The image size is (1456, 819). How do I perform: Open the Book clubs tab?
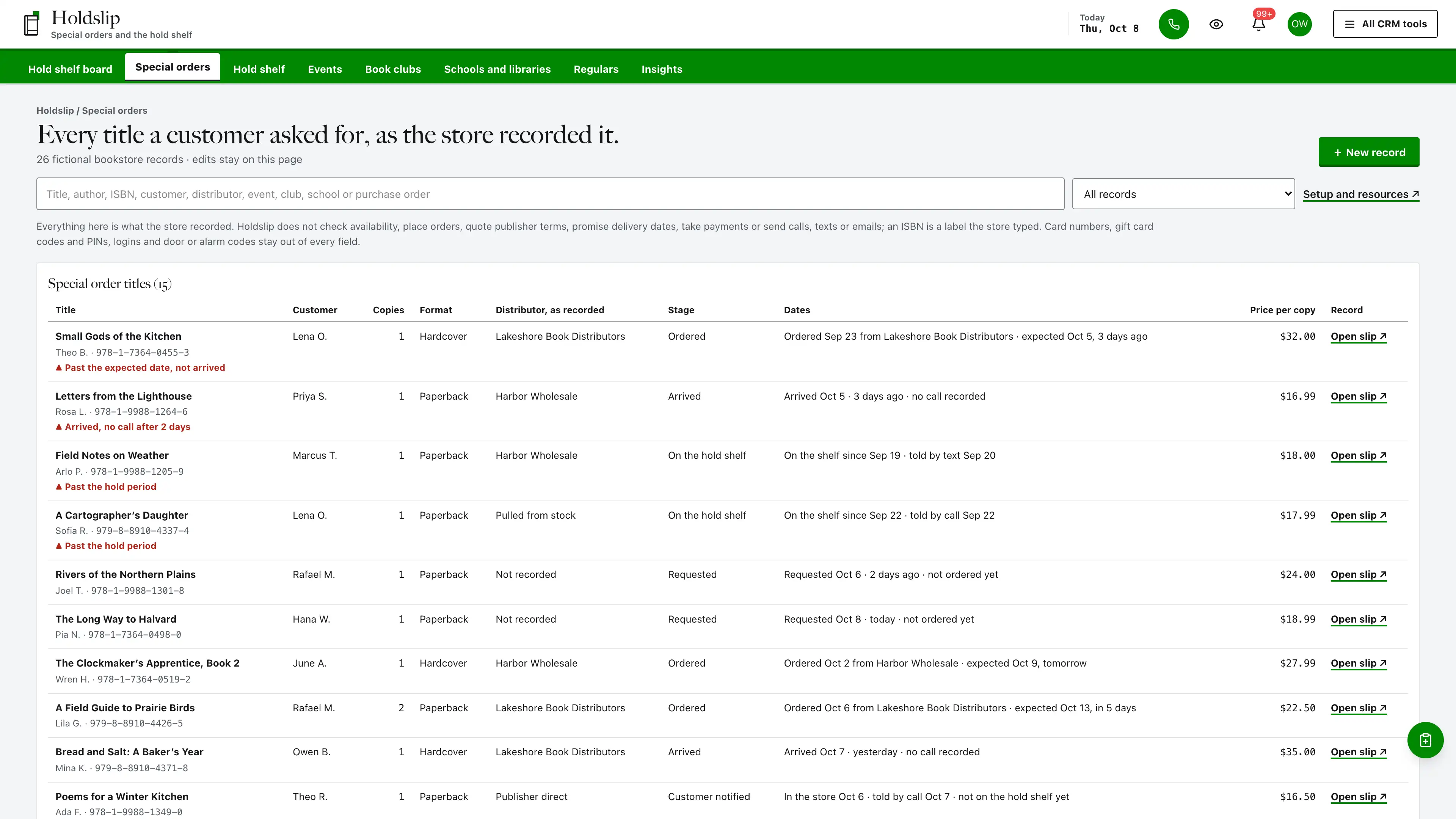[x=393, y=69]
